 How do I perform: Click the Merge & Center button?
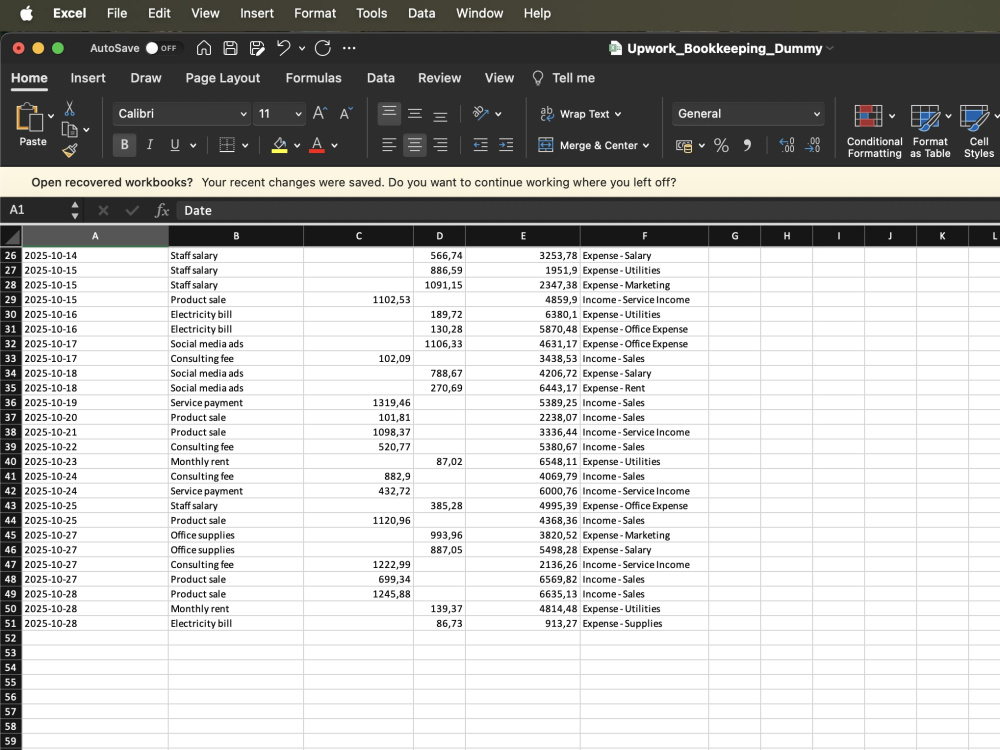pos(587,145)
